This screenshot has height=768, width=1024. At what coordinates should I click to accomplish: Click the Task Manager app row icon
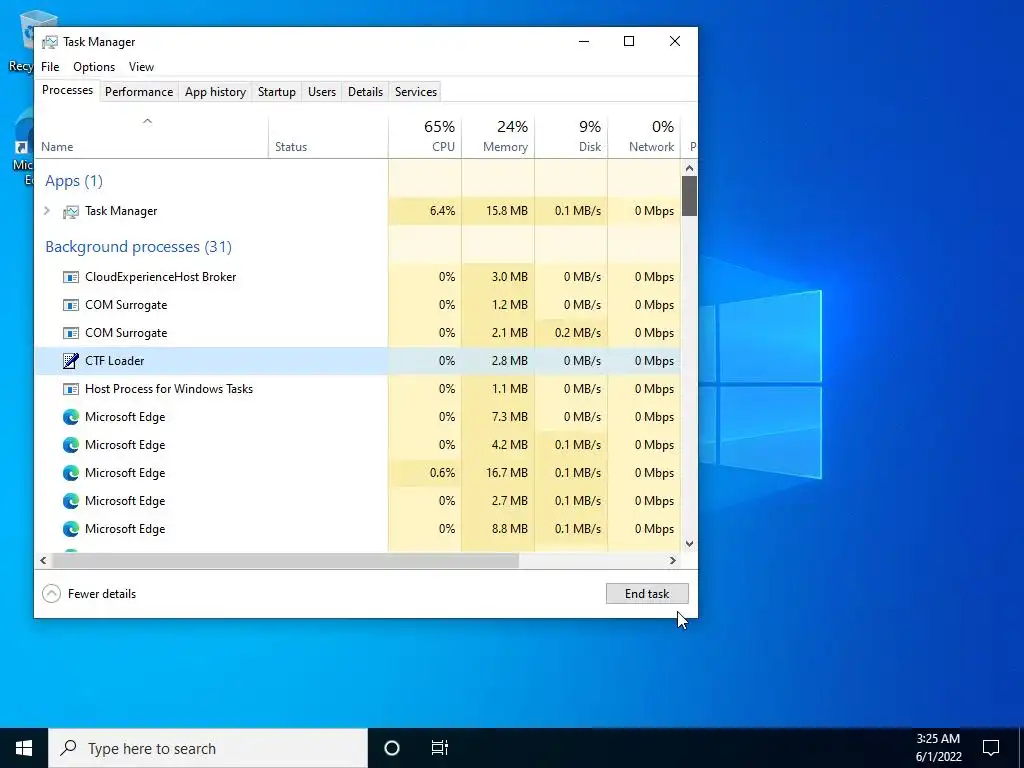[x=71, y=211]
